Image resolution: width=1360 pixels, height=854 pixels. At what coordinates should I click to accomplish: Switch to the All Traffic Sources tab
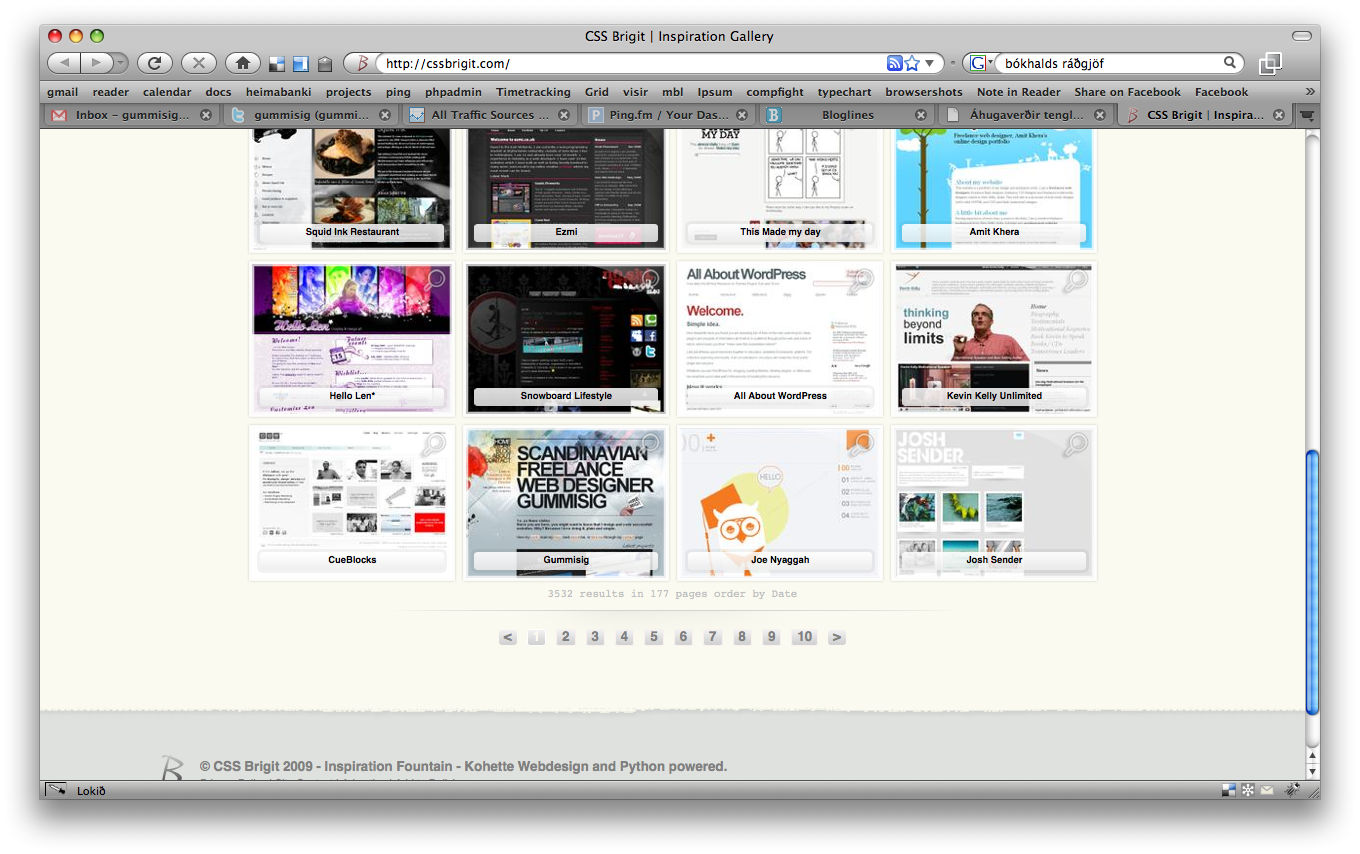tap(489, 115)
